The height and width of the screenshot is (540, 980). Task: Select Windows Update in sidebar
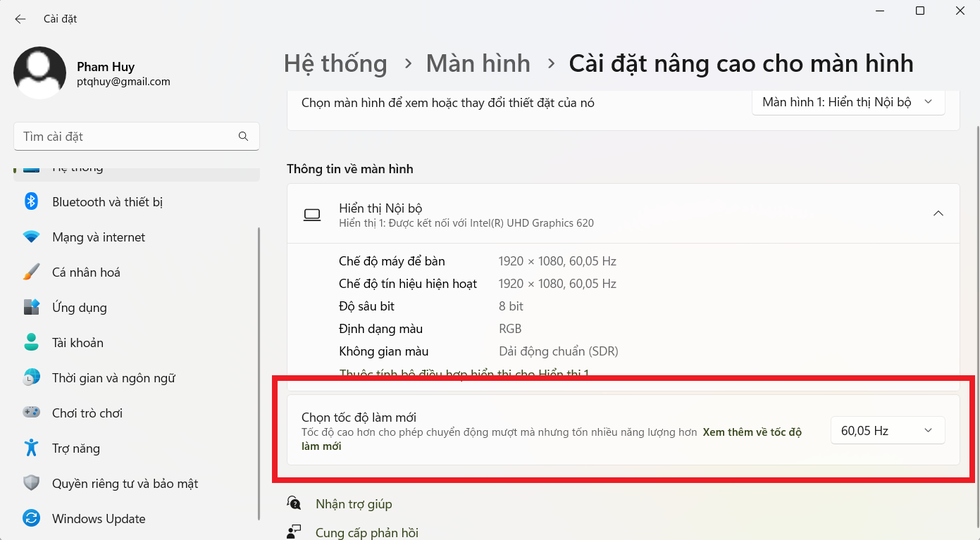click(136, 518)
